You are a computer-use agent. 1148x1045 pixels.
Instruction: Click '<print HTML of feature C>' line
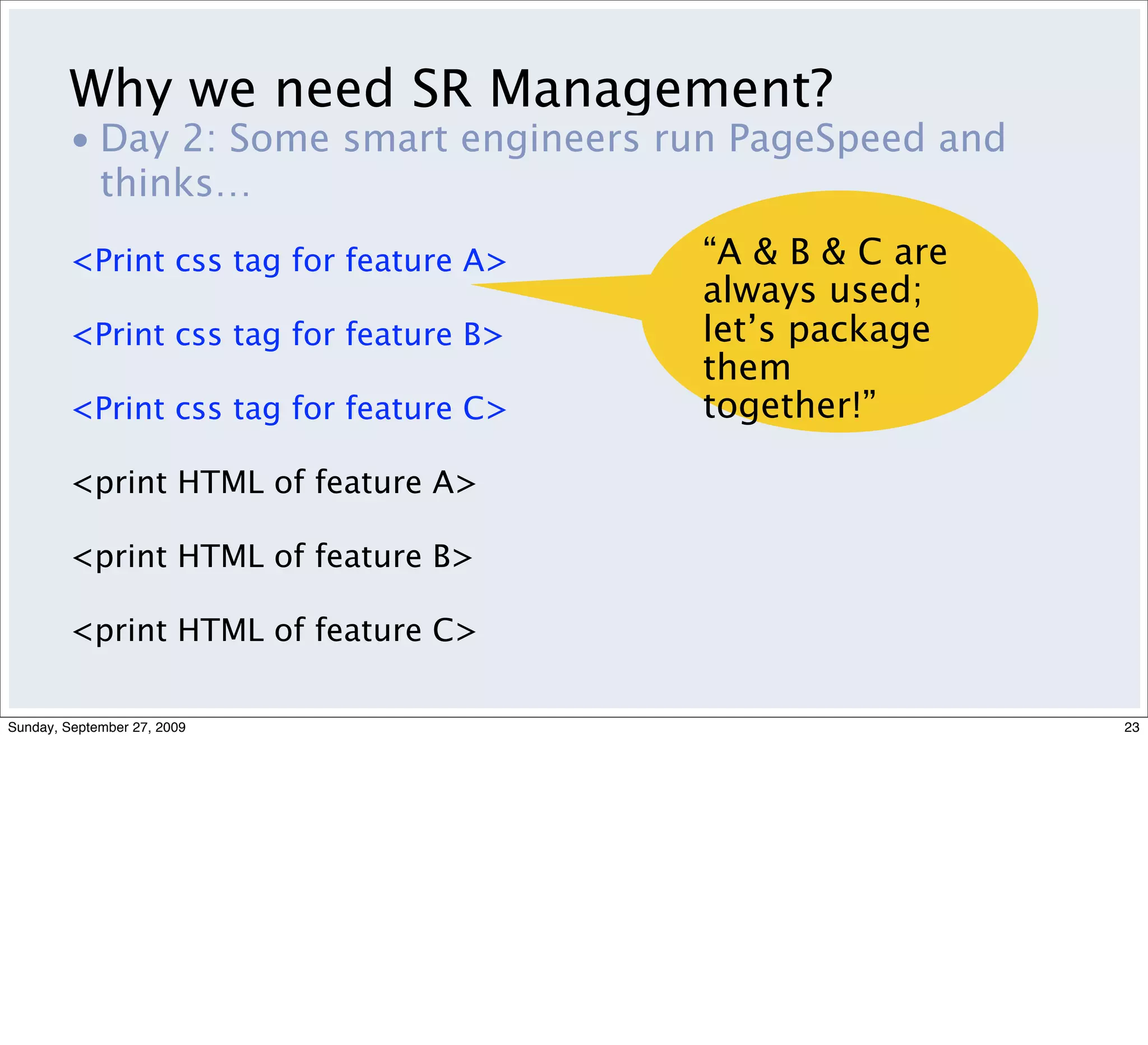click(x=274, y=631)
